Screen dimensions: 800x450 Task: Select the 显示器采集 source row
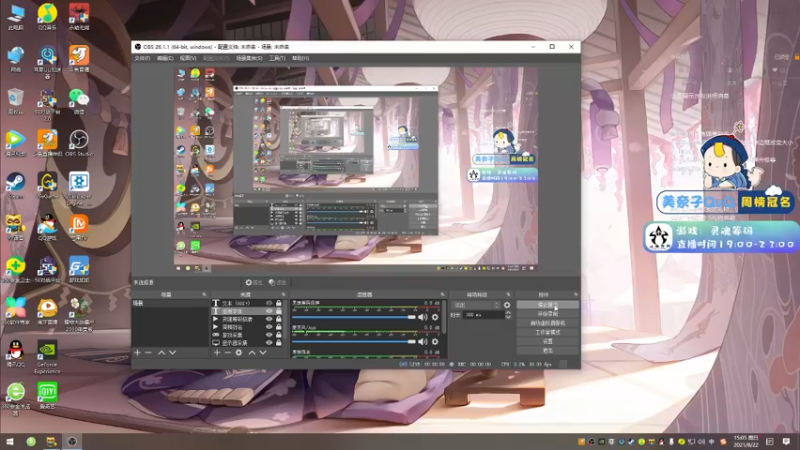pyautogui.click(x=247, y=343)
